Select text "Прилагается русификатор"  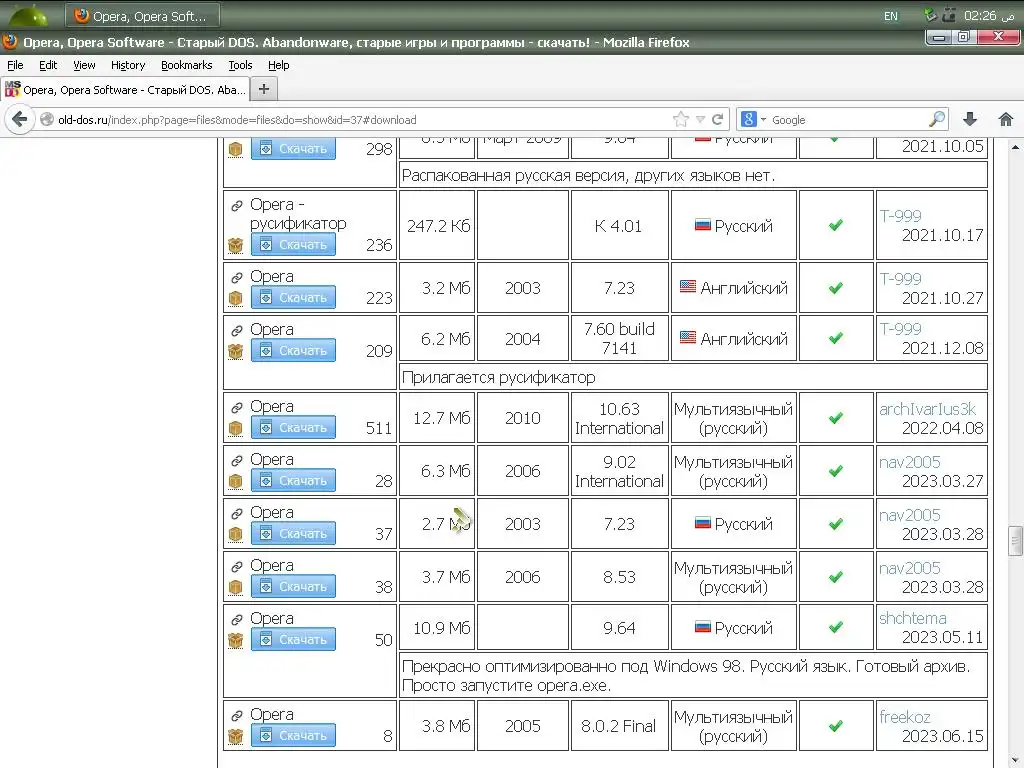[x=499, y=377]
